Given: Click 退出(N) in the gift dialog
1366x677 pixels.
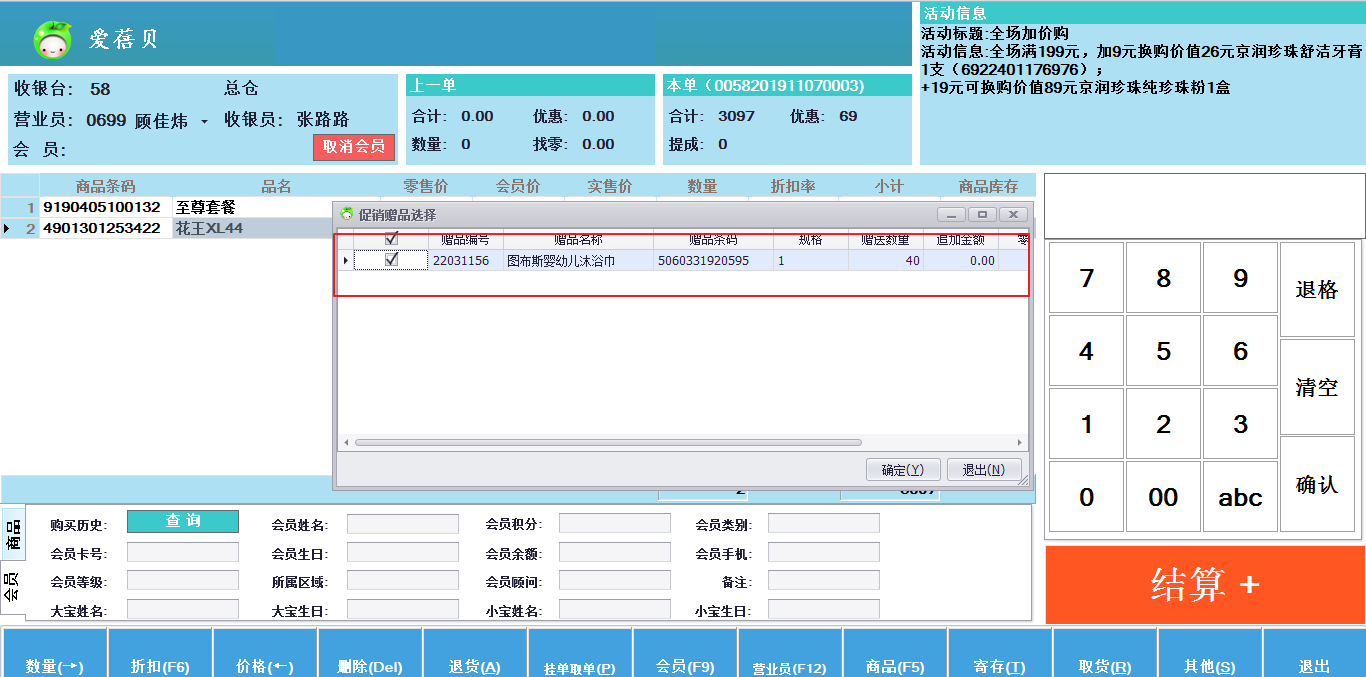Looking at the screenshot, I should coord(984,470).
